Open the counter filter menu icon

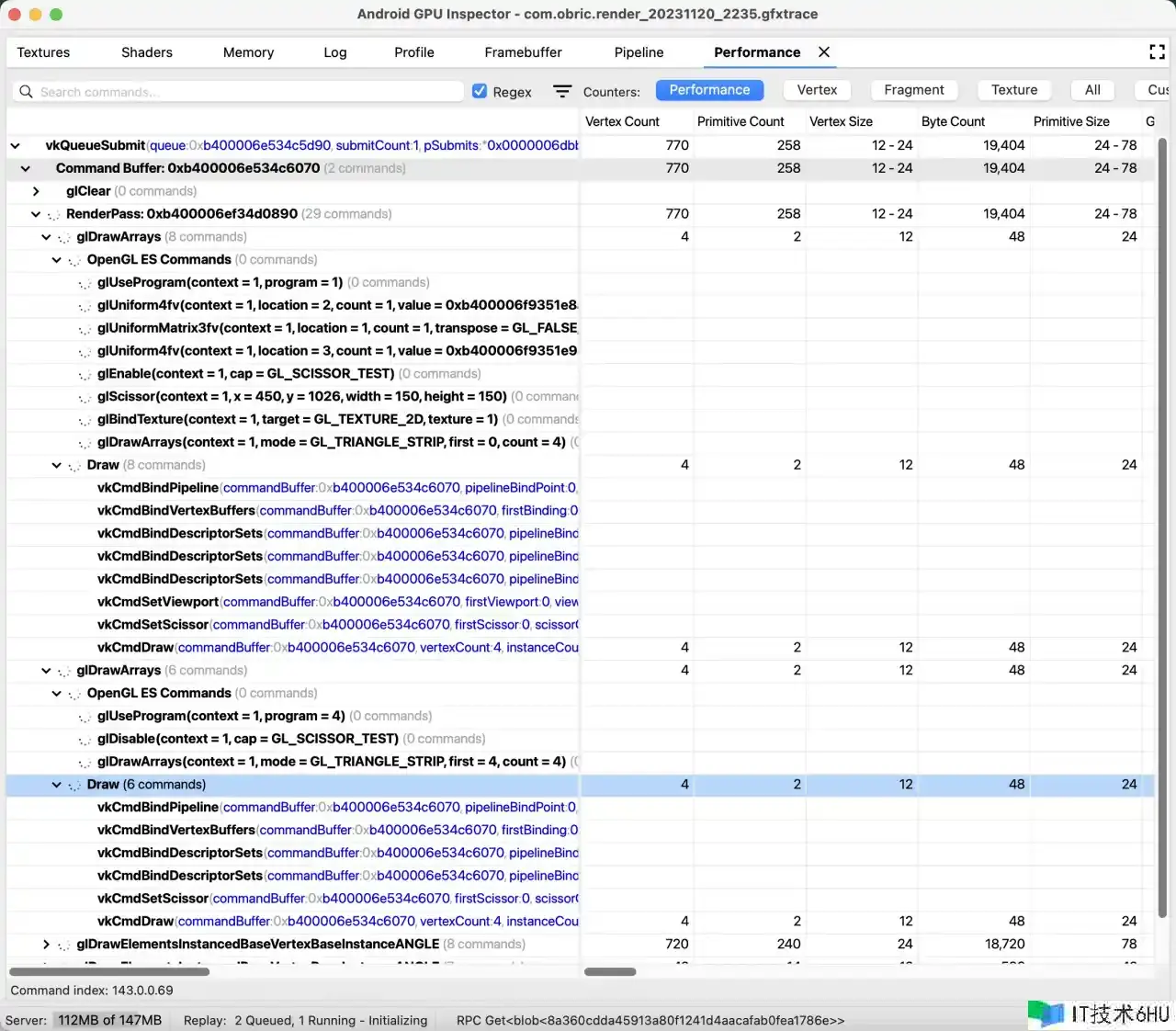[562, 91]
